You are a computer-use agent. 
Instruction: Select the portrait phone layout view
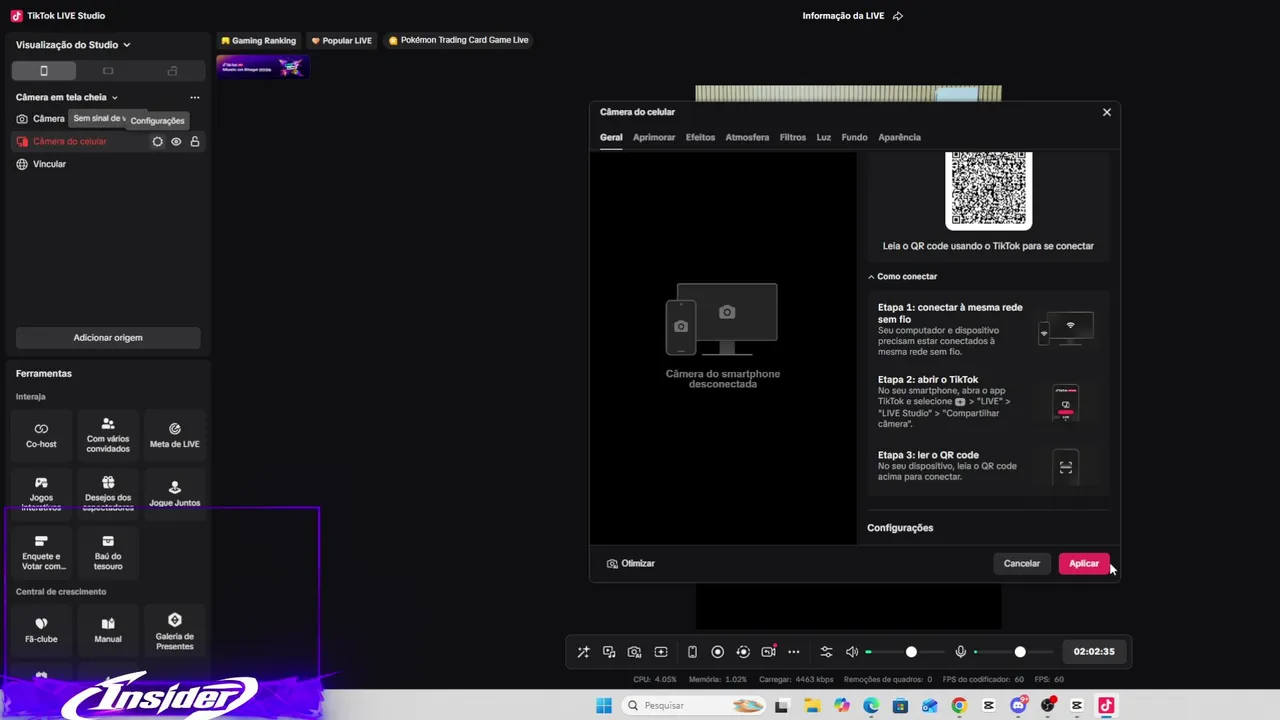44,71
